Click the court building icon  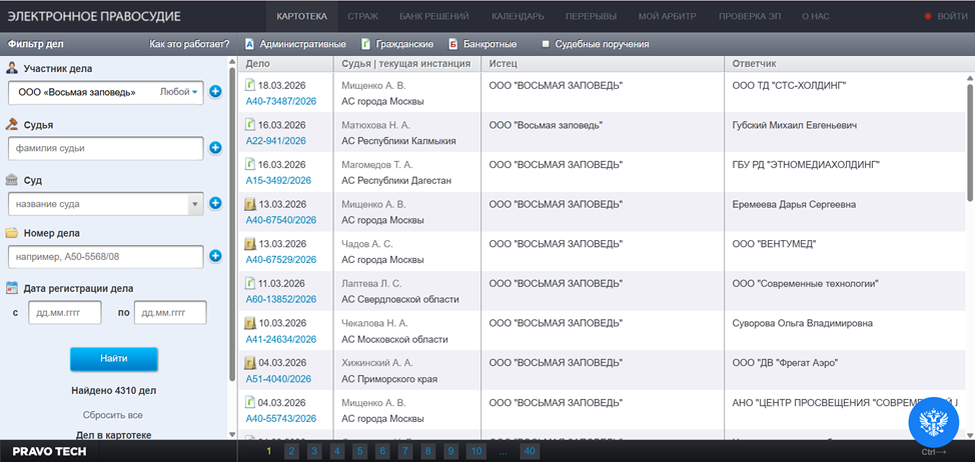(x=12, y=180)
